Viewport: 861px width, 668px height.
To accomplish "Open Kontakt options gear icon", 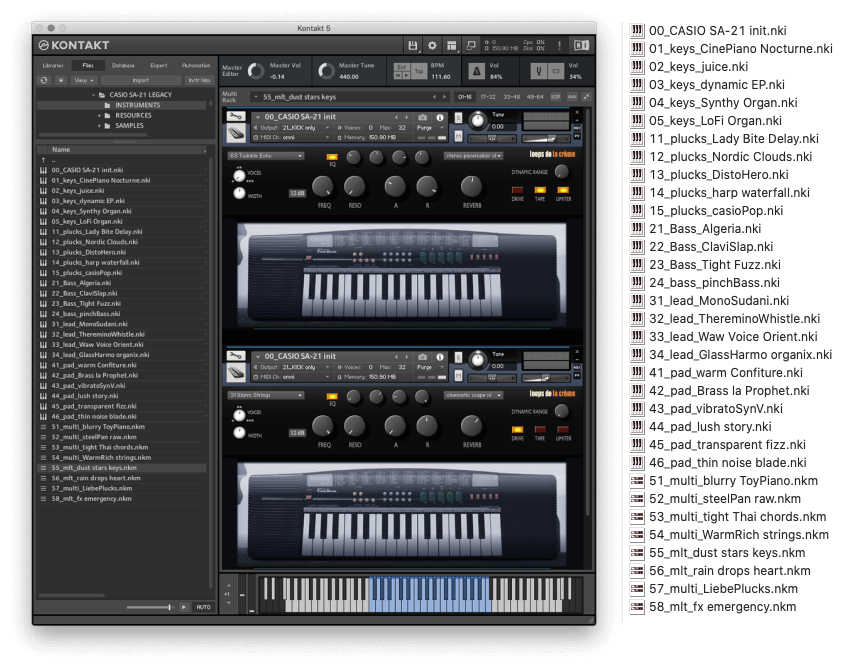I will click(432, 46).
